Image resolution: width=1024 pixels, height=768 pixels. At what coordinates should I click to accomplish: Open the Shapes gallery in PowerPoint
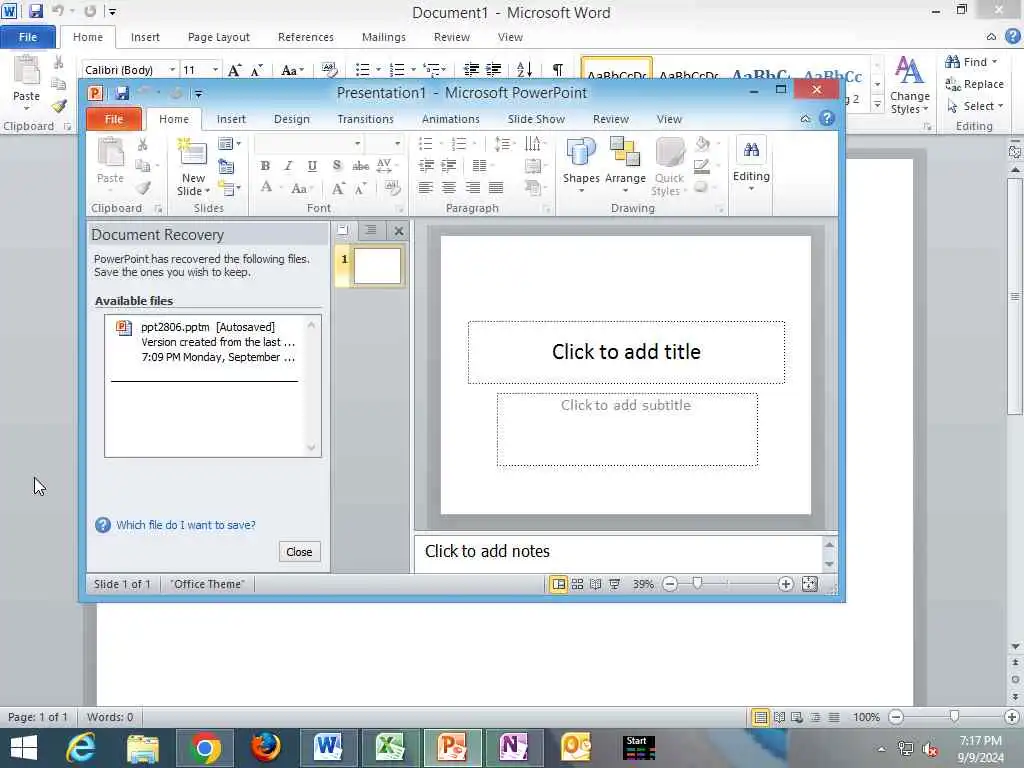point(581,165)
